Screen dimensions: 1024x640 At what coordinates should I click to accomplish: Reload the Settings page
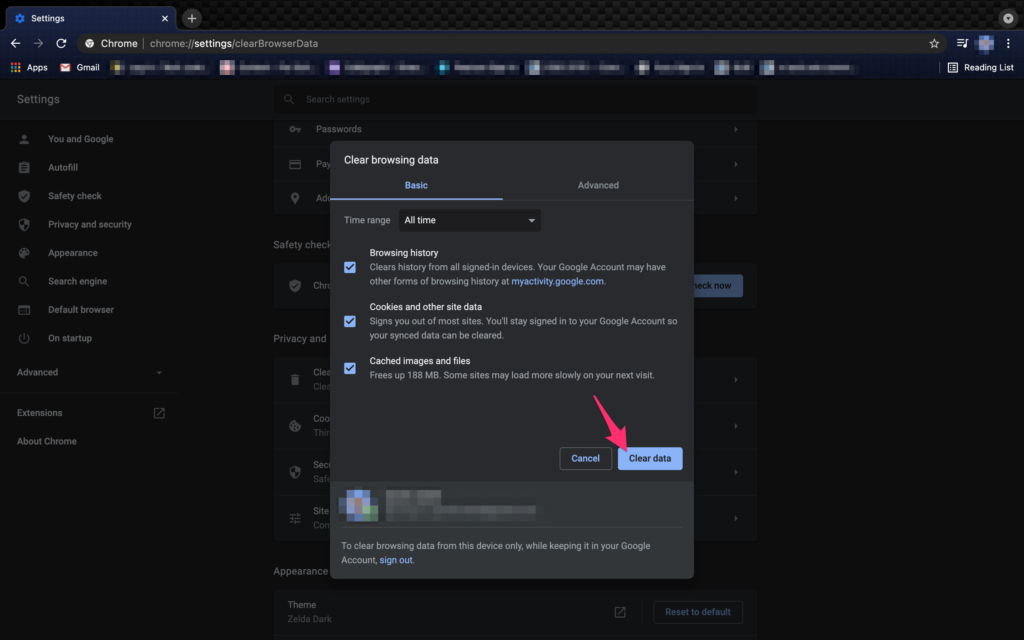62,43
